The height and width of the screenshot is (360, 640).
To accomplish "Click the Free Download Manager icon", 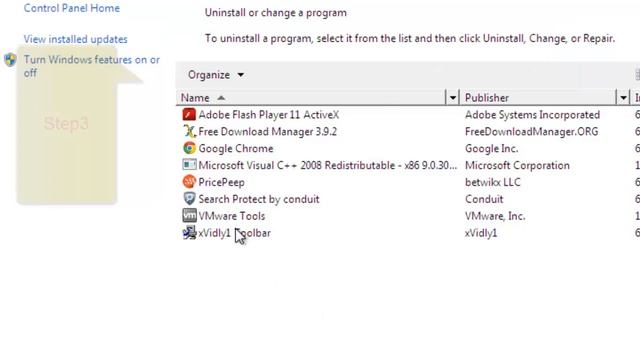I will (189, 131).
